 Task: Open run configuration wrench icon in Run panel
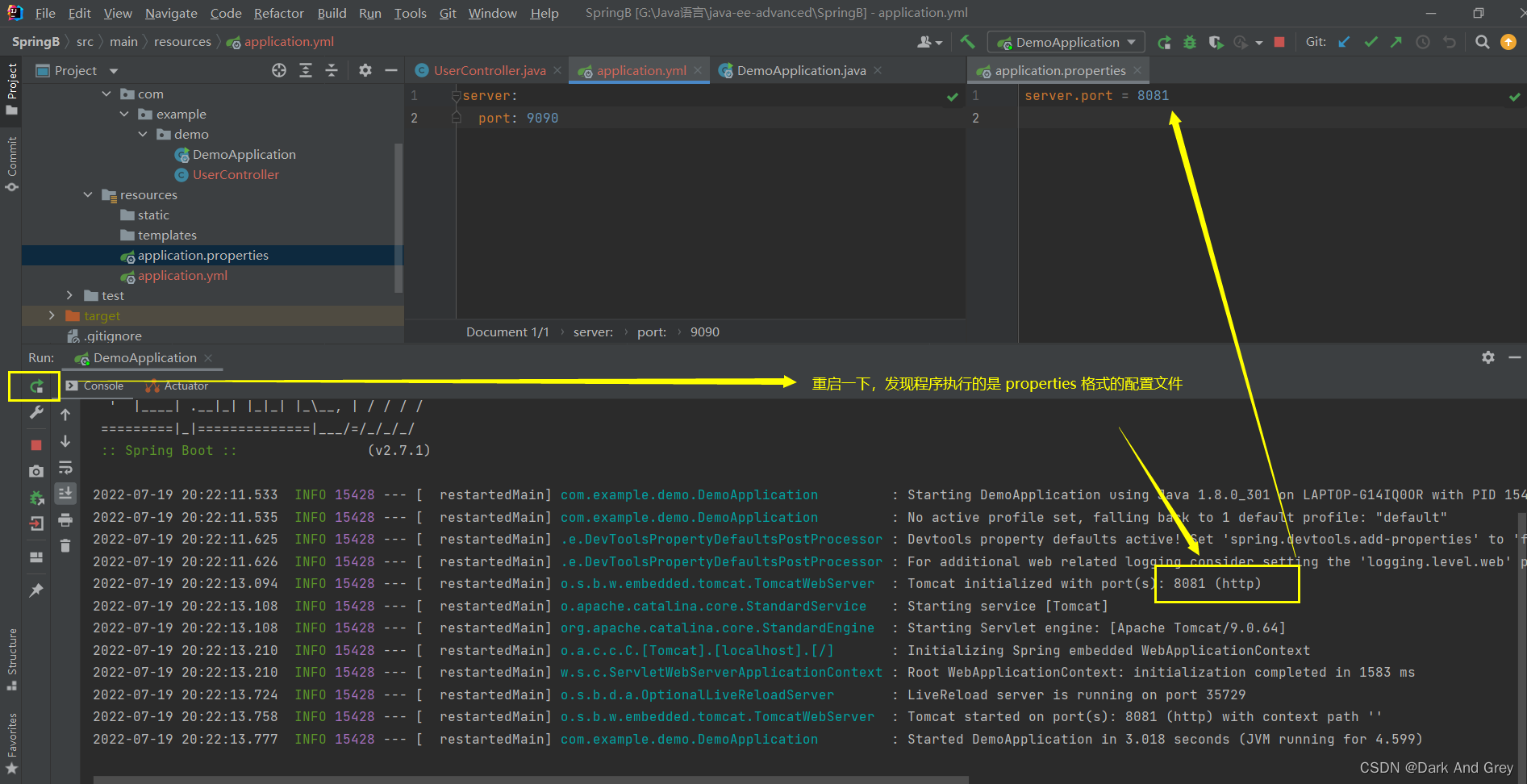click(x=36, y=413)
